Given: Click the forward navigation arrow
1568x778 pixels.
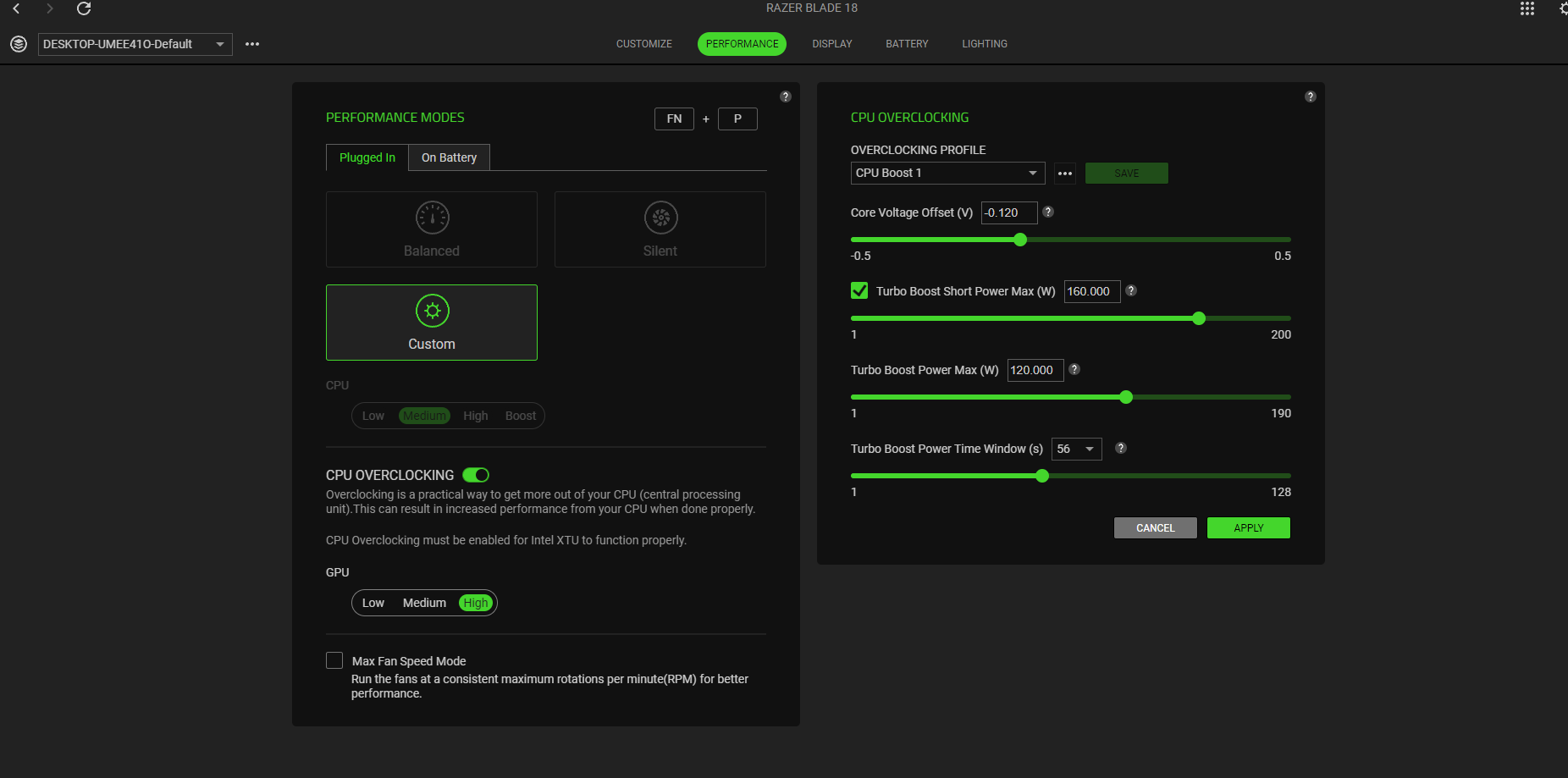Looking at the screenshot, I should (50, 8).
